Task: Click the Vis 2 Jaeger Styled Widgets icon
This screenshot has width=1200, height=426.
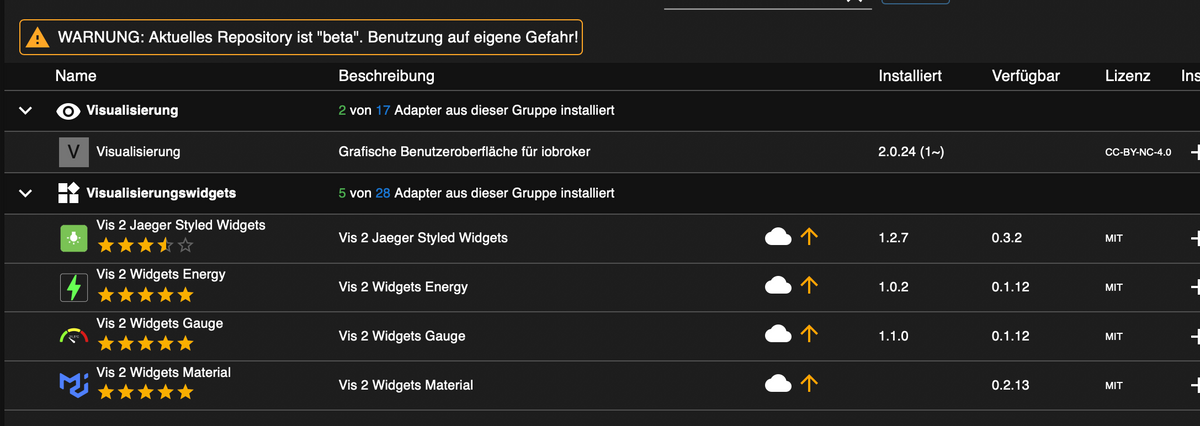Action: (x=75, y=238)
